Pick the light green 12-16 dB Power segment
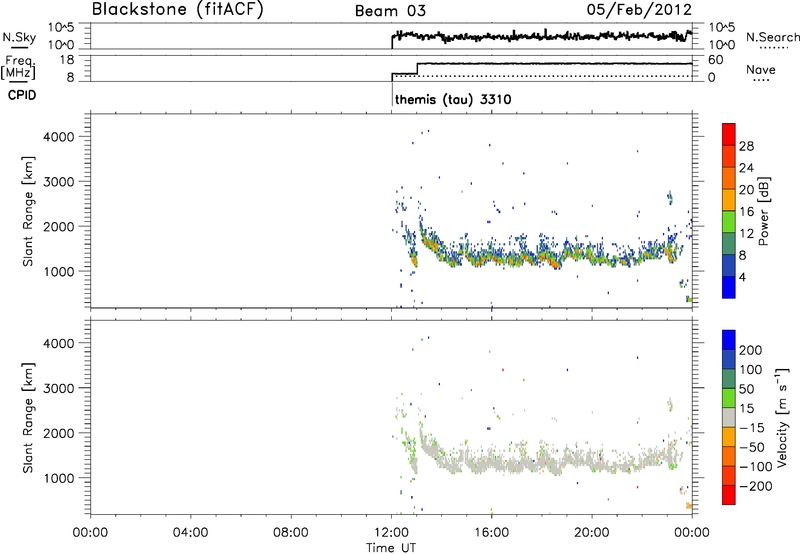 click(729, 221)
